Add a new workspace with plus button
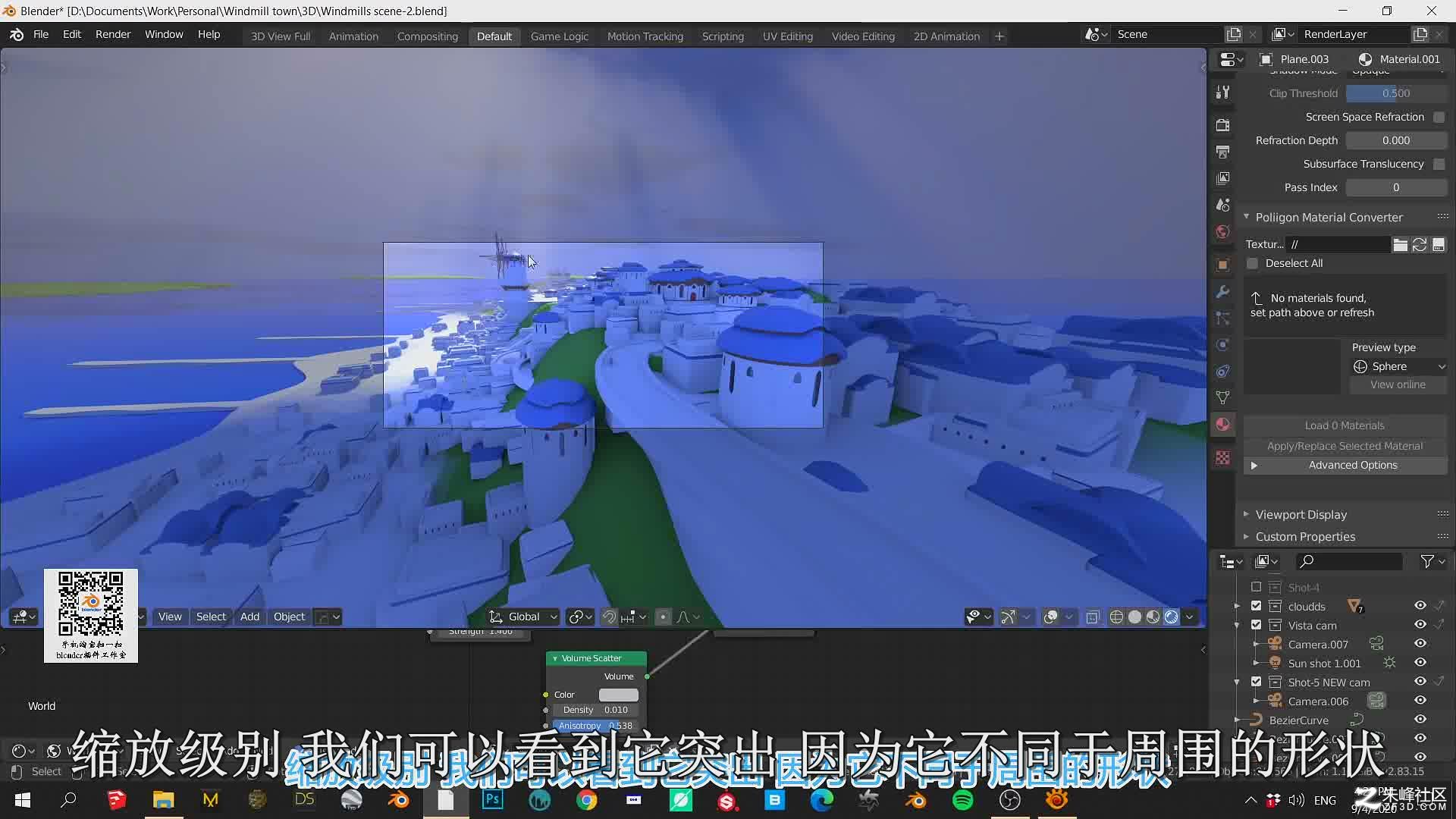This screenshot has width=1456, height=819. point(999,36)
